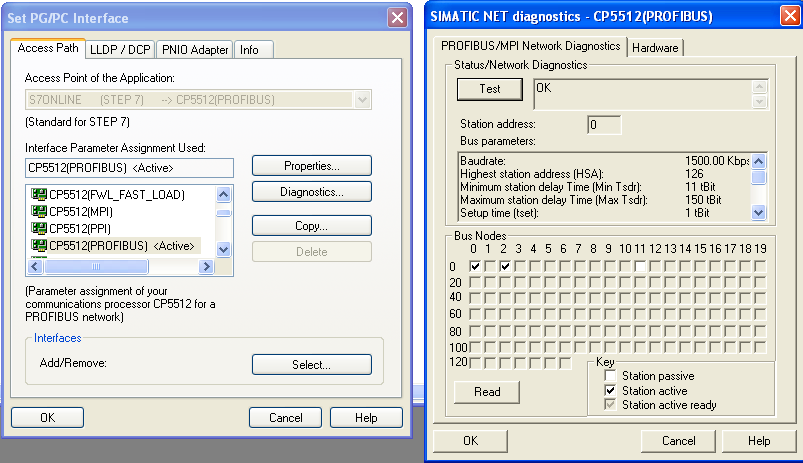
Task: Switch to the LLDP / DCP tab
Action: point(120,50)
